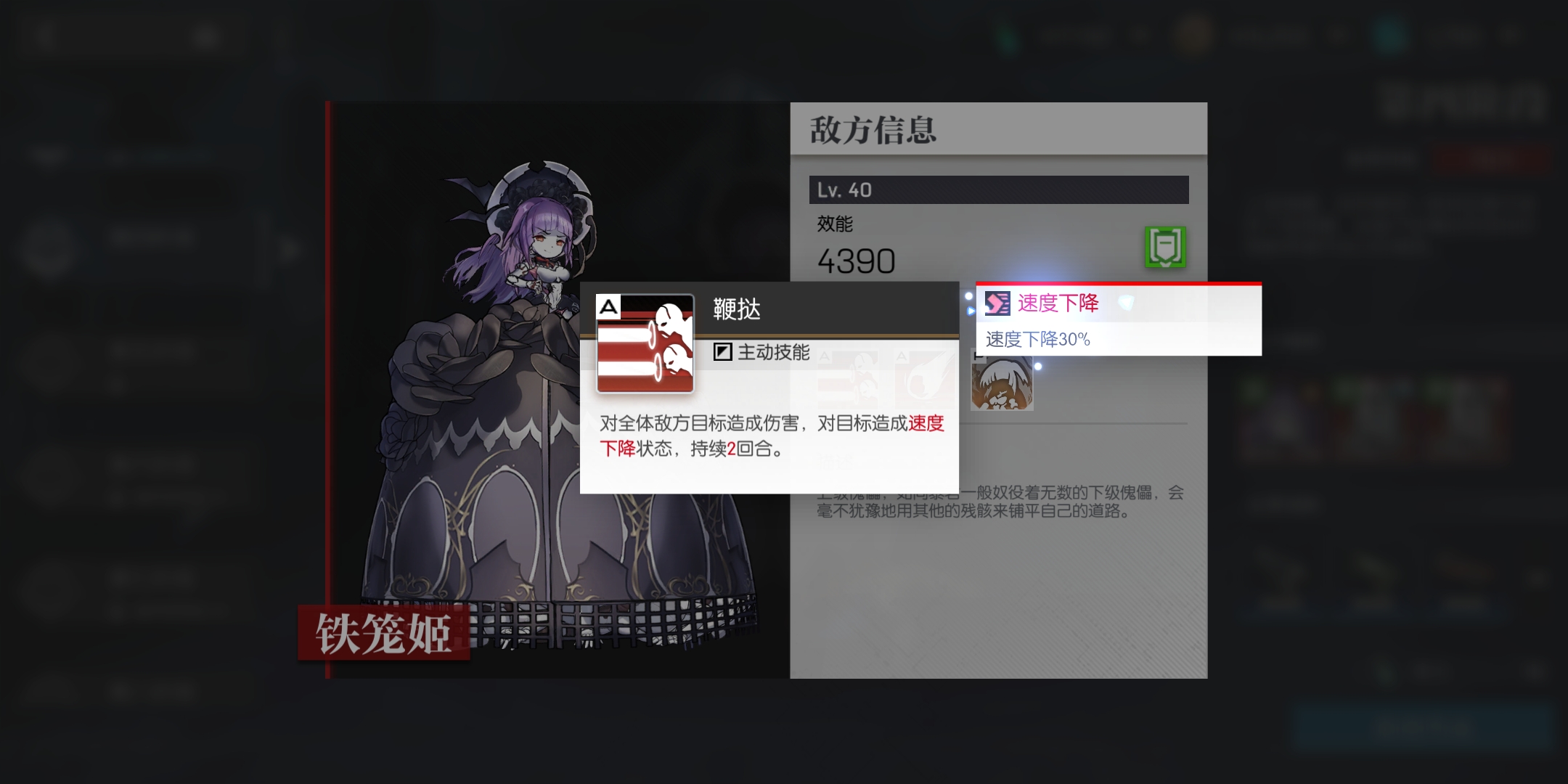Viewport: 1568px width, 784px height.
Task: Tap the Lv. 40 level bar
Action: pos(999,189)
